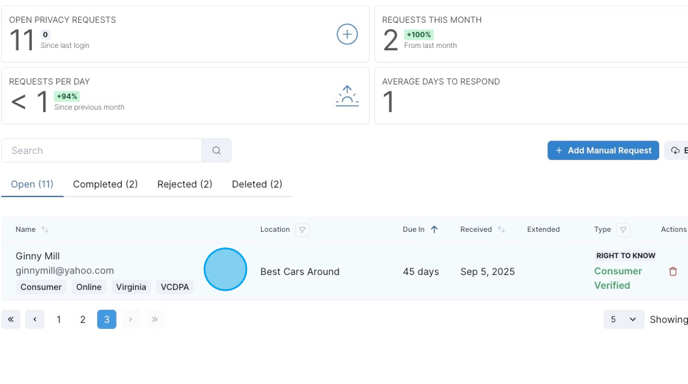Open the Location column filter
The image size is (688, 384).
tap(302, 230)
